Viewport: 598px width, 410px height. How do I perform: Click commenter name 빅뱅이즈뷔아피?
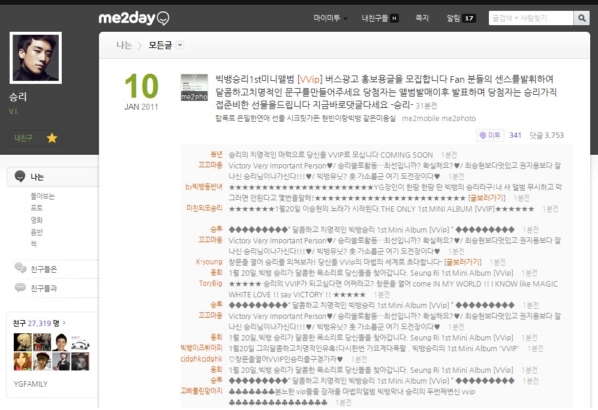coord(201,348)
